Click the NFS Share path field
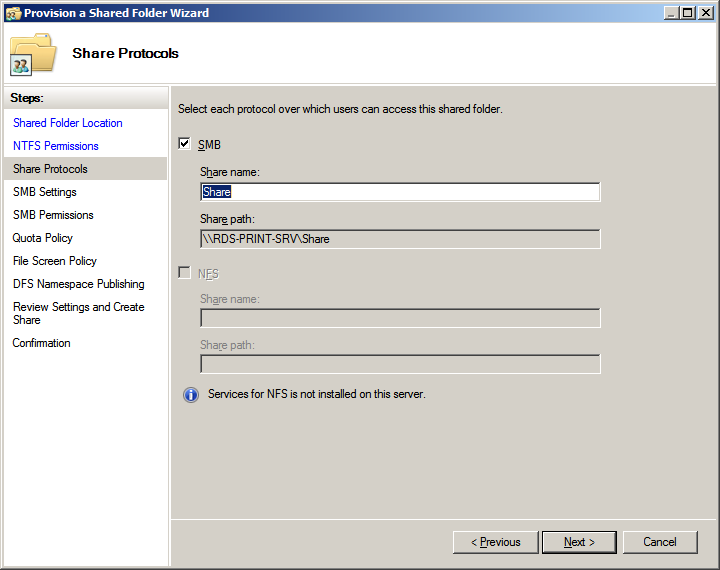Viewport: 720px width, 570px height. pyautogui.click(x=400, y=364)
